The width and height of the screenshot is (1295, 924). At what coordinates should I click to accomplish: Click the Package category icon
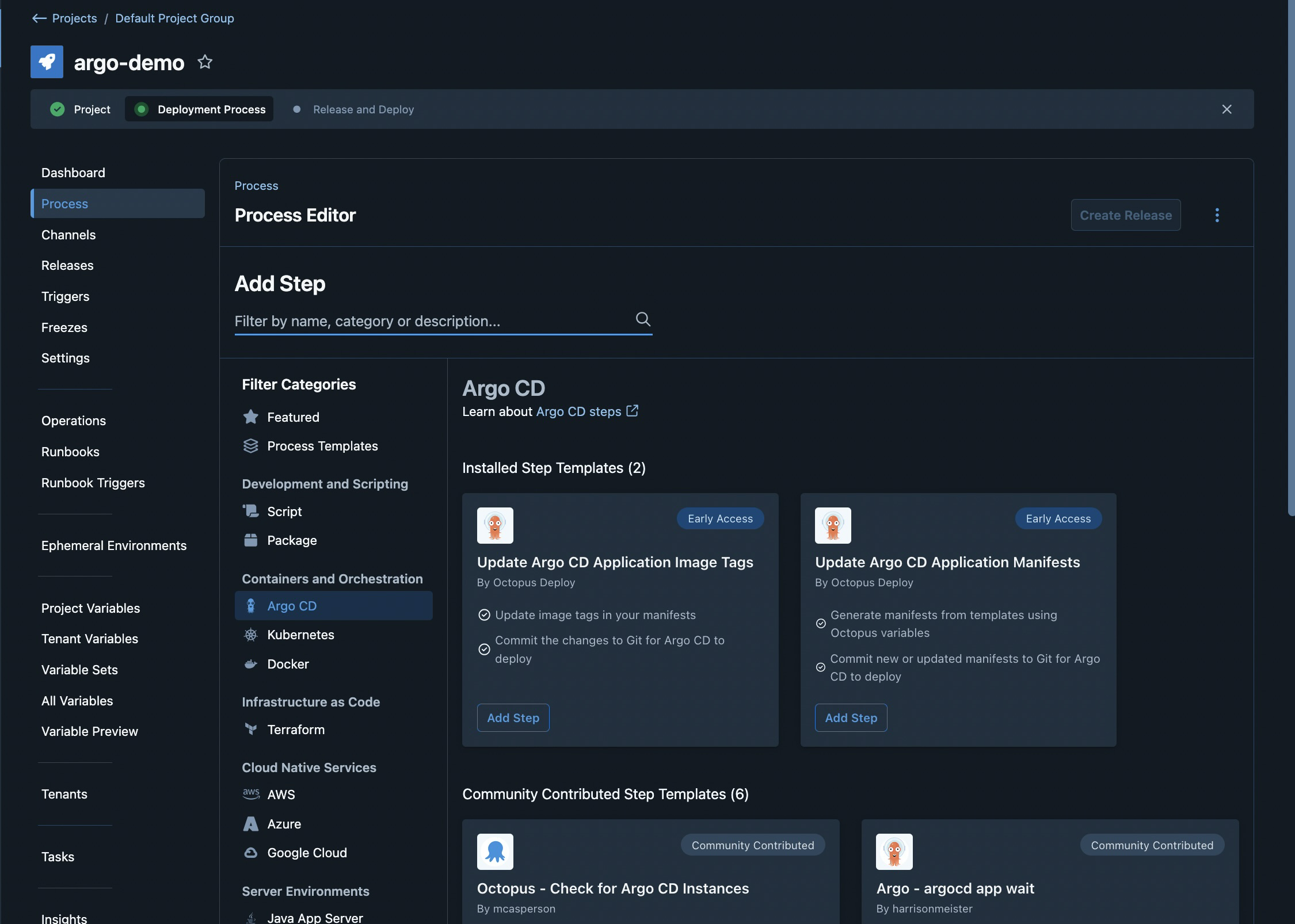tap(250, 540)
